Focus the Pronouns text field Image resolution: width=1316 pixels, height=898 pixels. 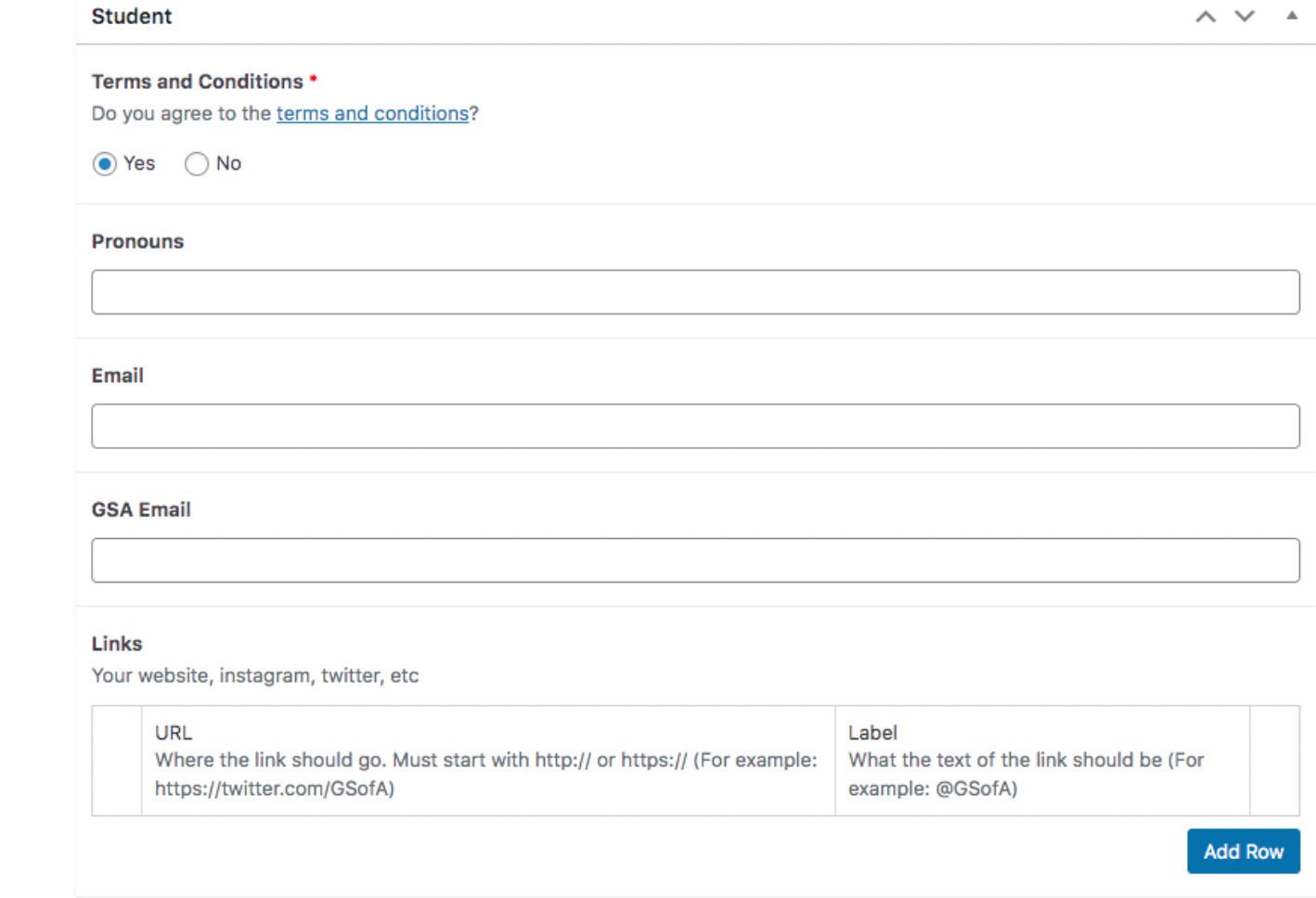(695, 292)
